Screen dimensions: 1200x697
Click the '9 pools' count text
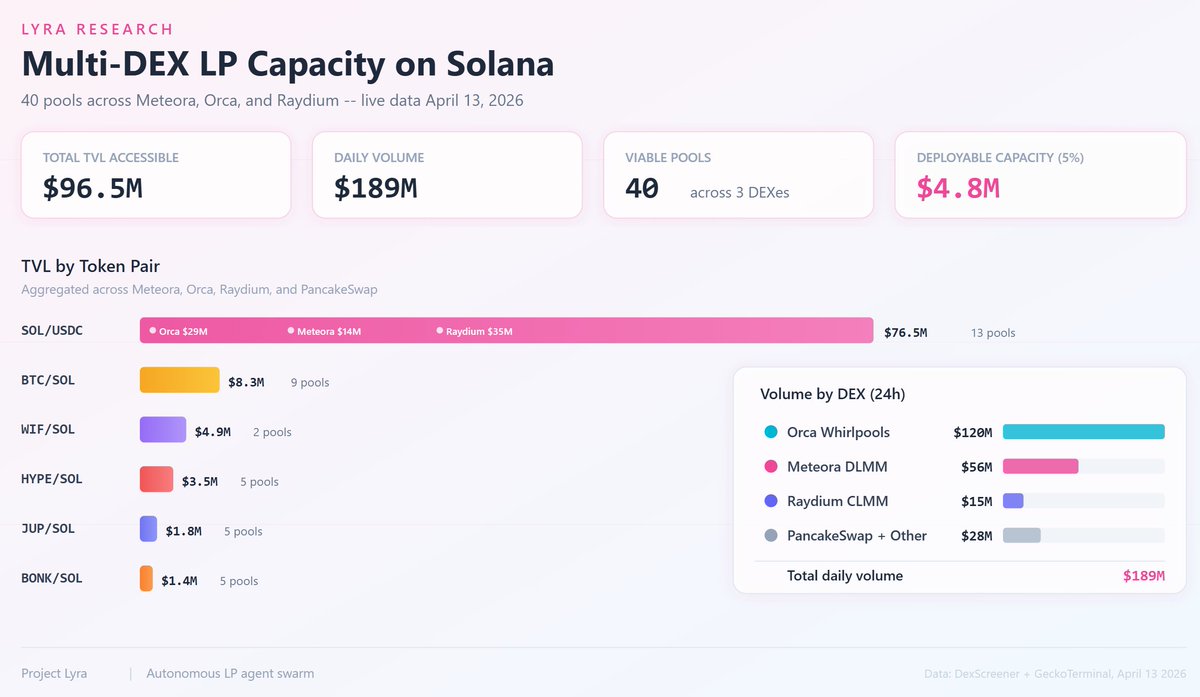[310, 382]
